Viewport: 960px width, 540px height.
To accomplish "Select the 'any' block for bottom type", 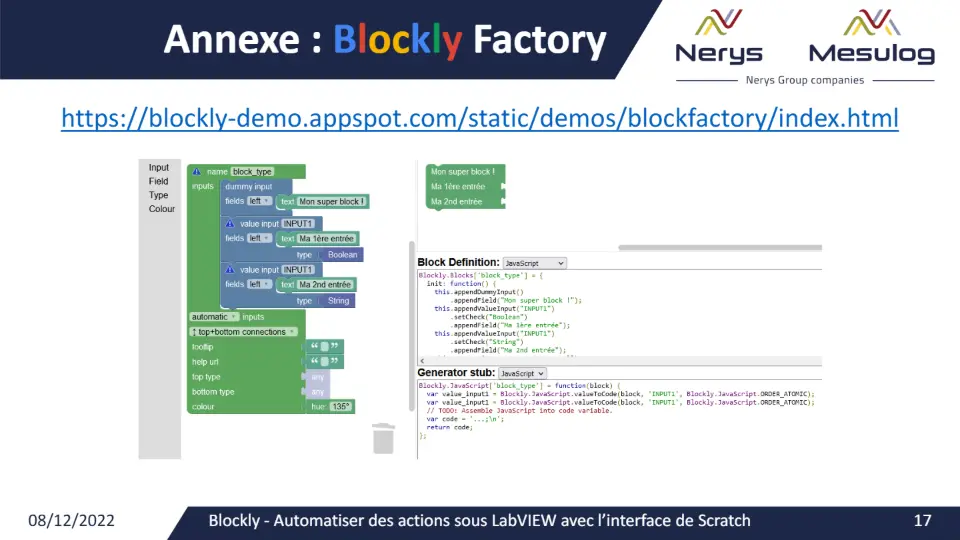I will pyautogui.click(x=317, y=392).
